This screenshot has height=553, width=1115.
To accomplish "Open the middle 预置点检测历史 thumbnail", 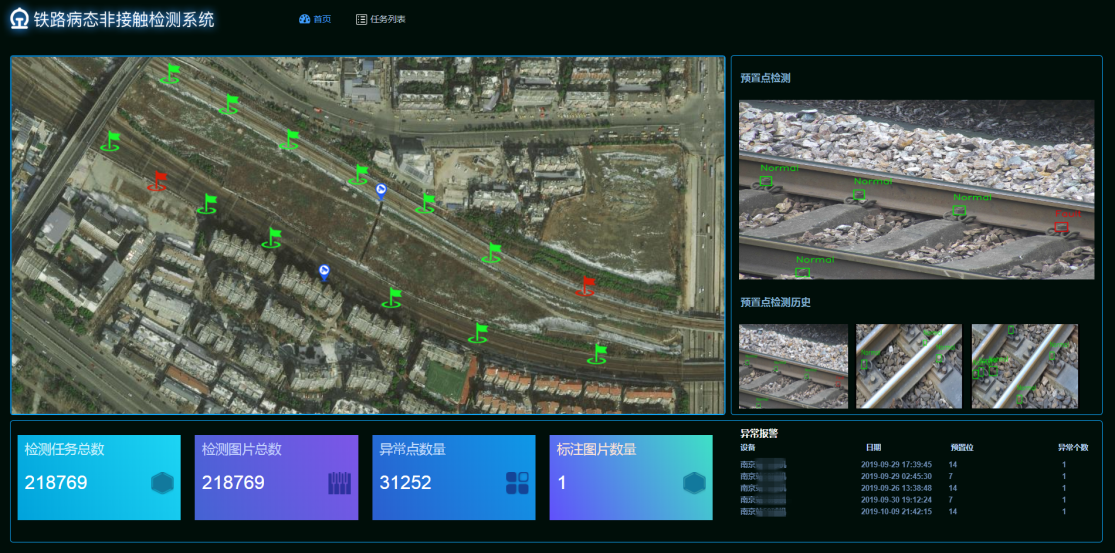I will pyautogui.click(x=908, y=366).
